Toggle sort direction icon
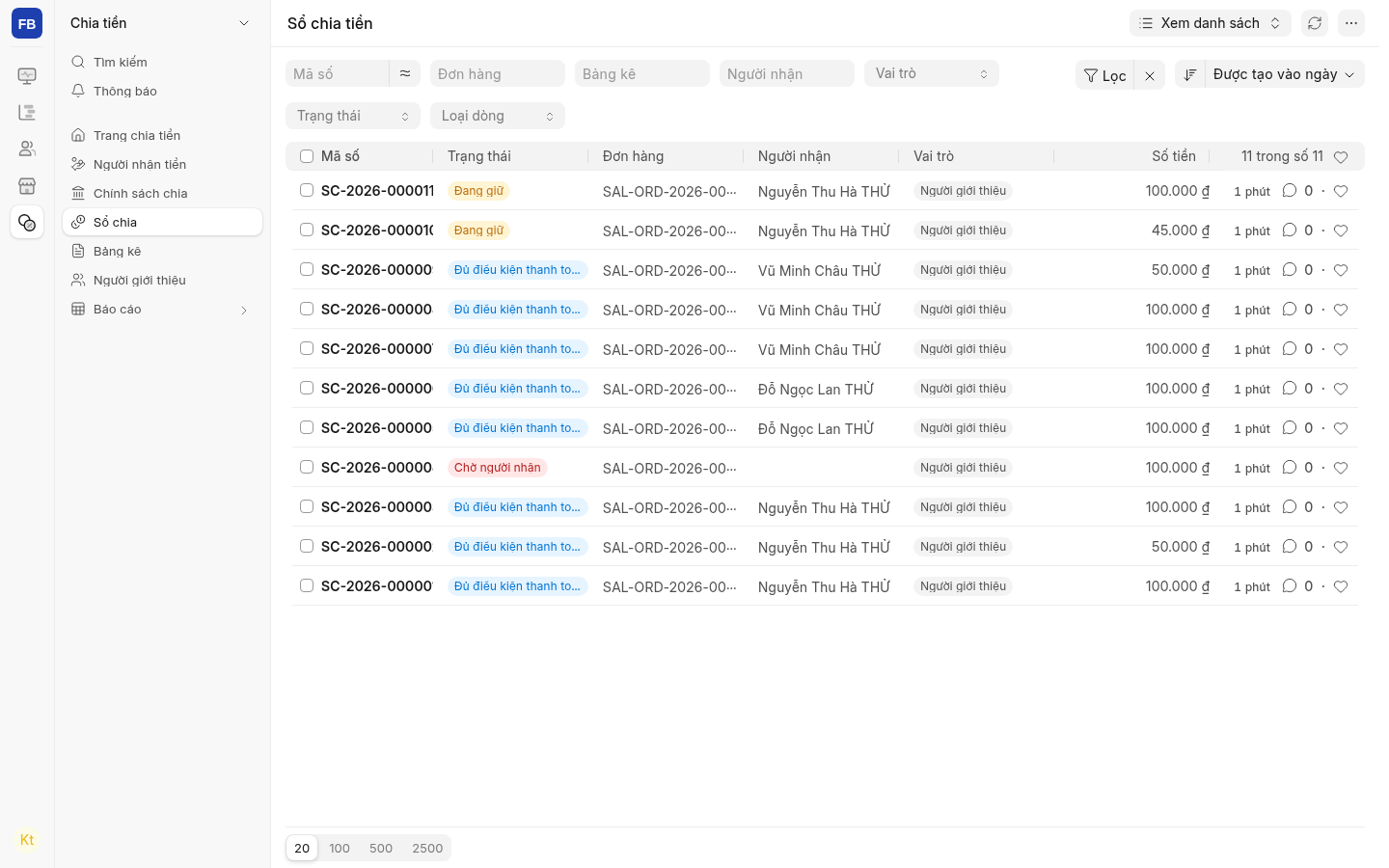This screenshot has height=868, width=1389. point(1190,74)
